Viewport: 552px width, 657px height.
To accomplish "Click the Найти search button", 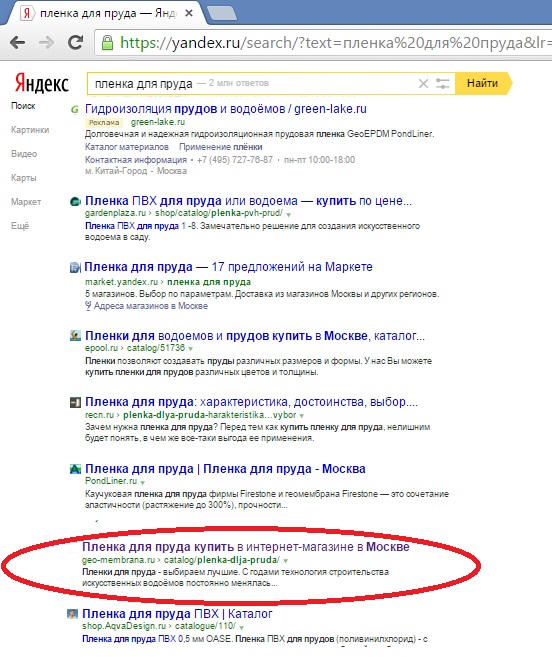I will 483,83.
